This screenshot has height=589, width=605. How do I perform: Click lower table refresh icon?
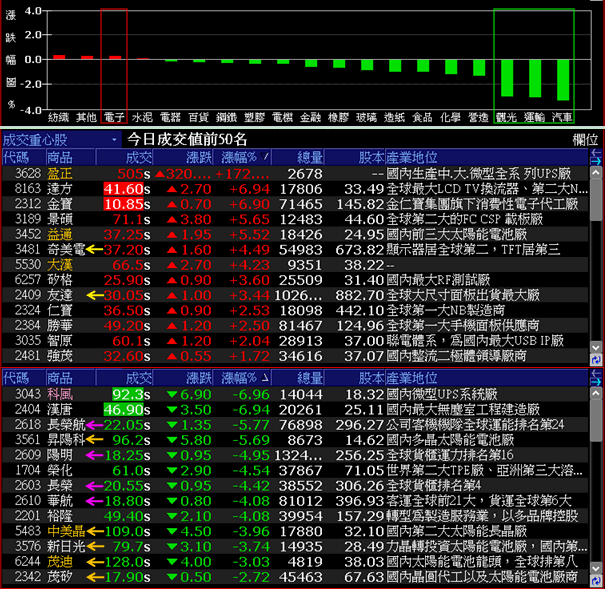click(x=596, y=581)
